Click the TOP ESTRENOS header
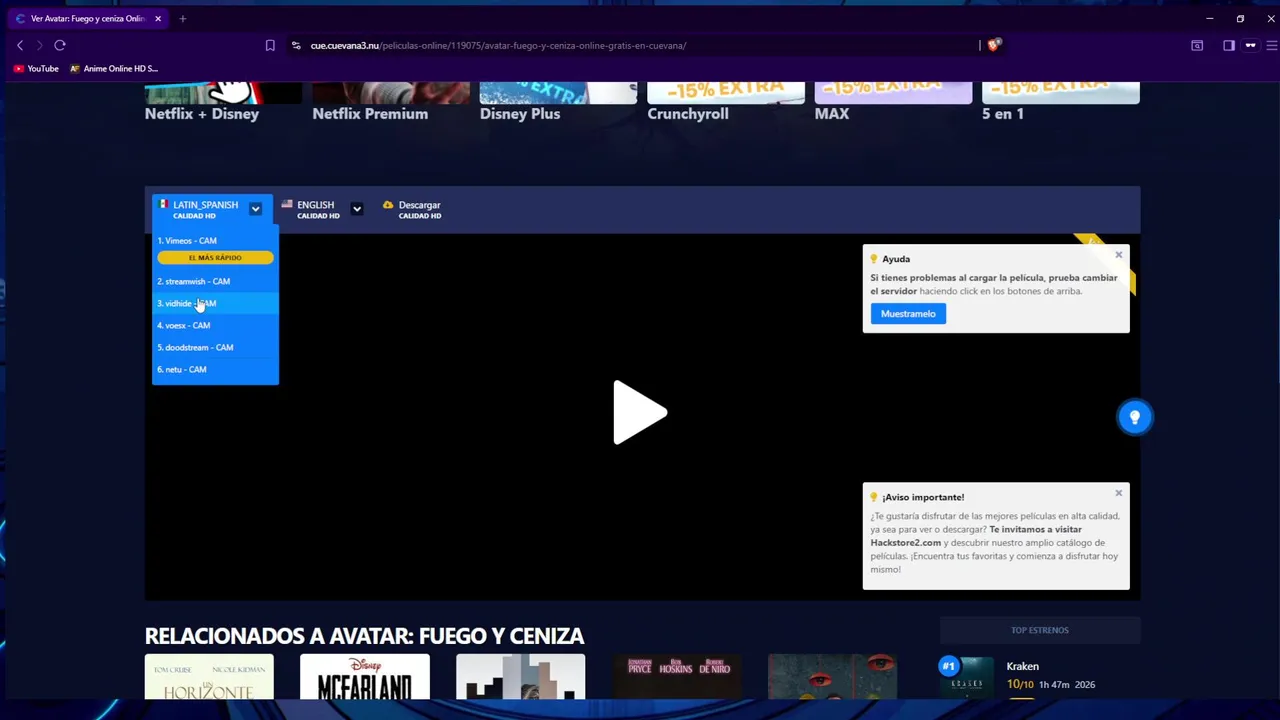This screenshot has width=1280, height=720. tap(1040, 630)
